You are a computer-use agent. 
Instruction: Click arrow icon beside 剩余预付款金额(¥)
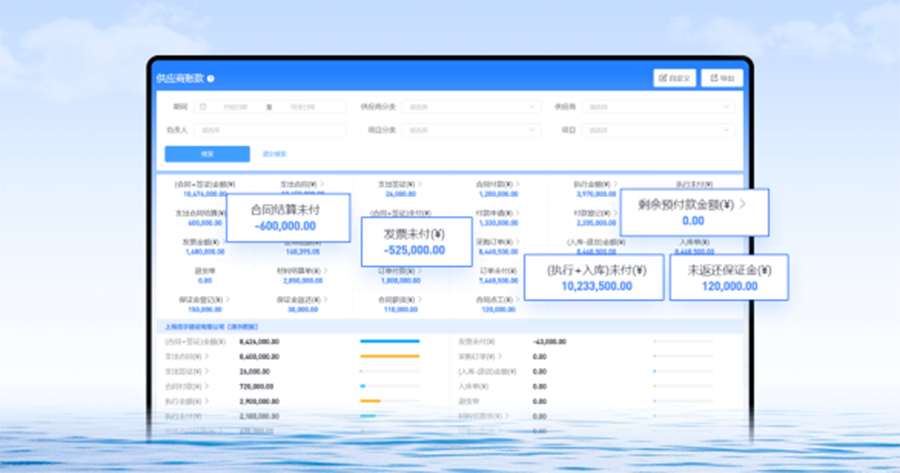[x=742, y=203]
